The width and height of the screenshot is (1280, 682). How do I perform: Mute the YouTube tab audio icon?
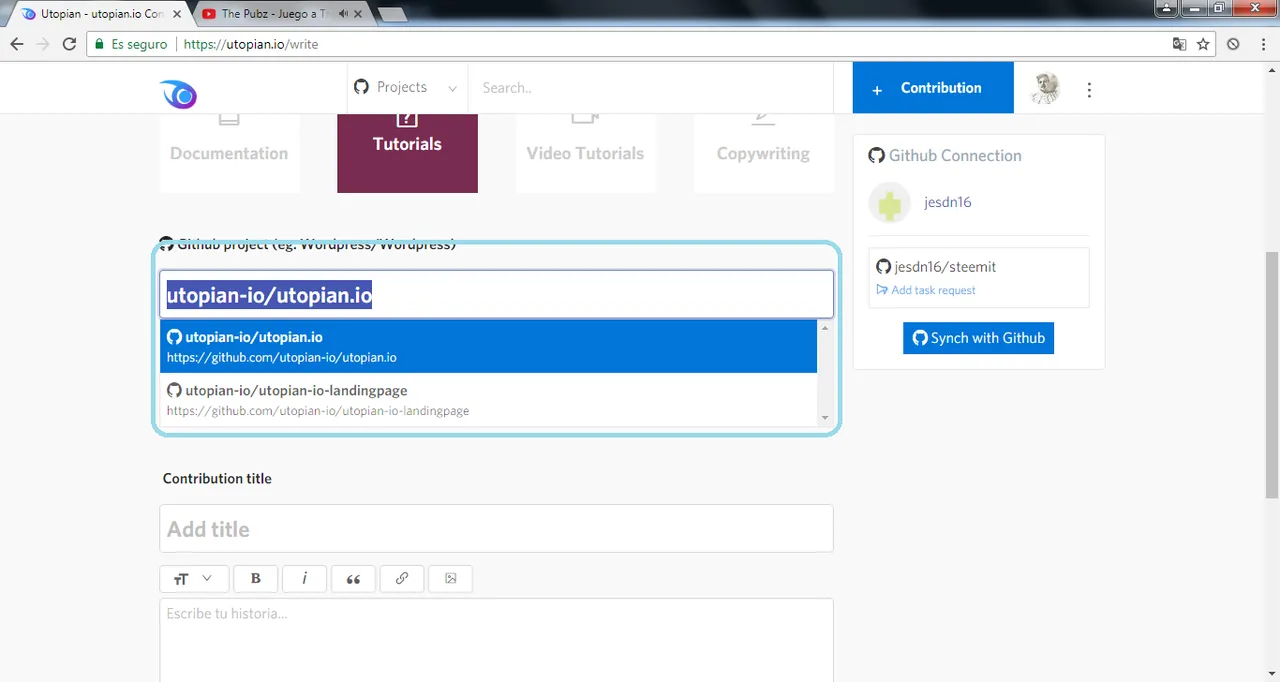(x=342, y=14)
